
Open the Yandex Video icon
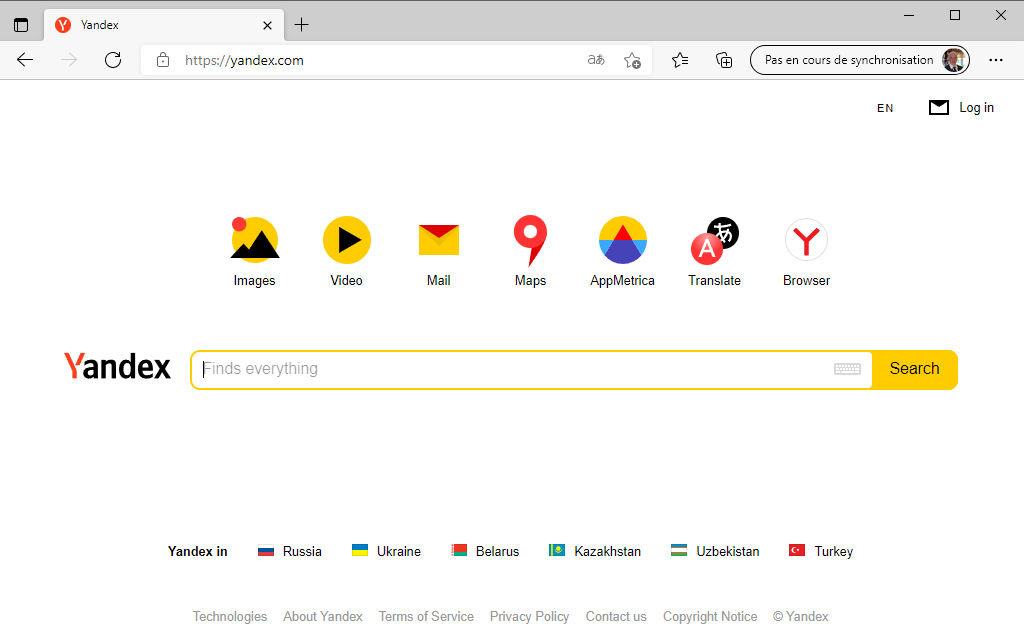click(346, 241)
